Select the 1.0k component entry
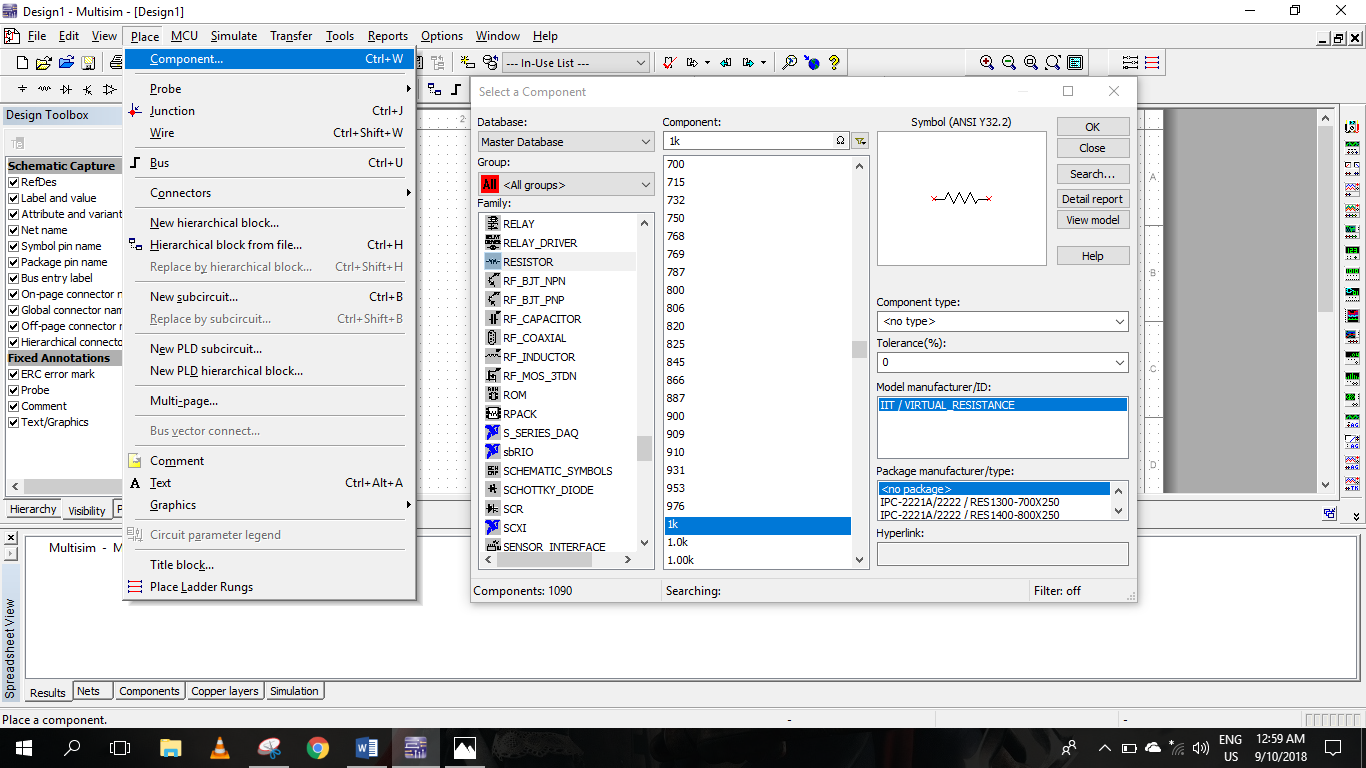This screenshot has width=1366, height=768. pos(758,542)
